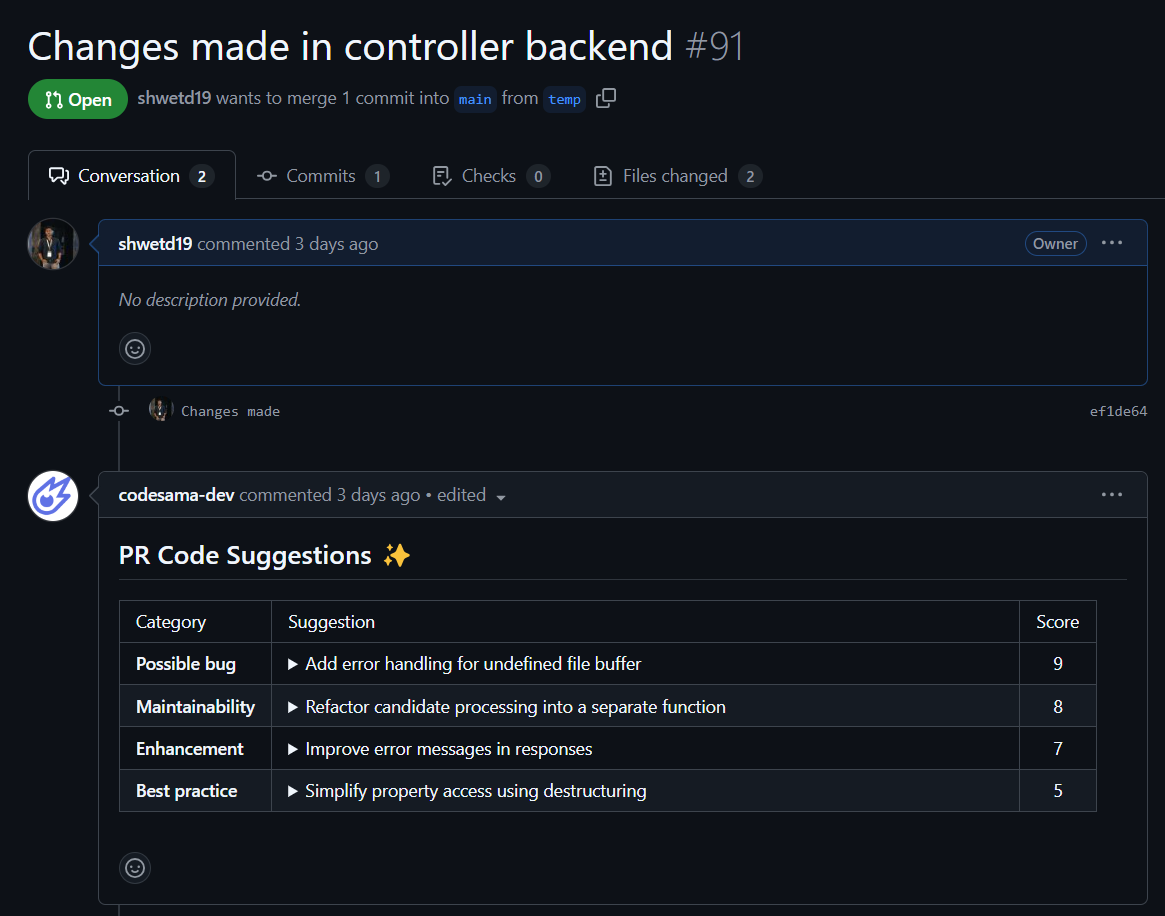Open the Checks tab

[488, 176]
